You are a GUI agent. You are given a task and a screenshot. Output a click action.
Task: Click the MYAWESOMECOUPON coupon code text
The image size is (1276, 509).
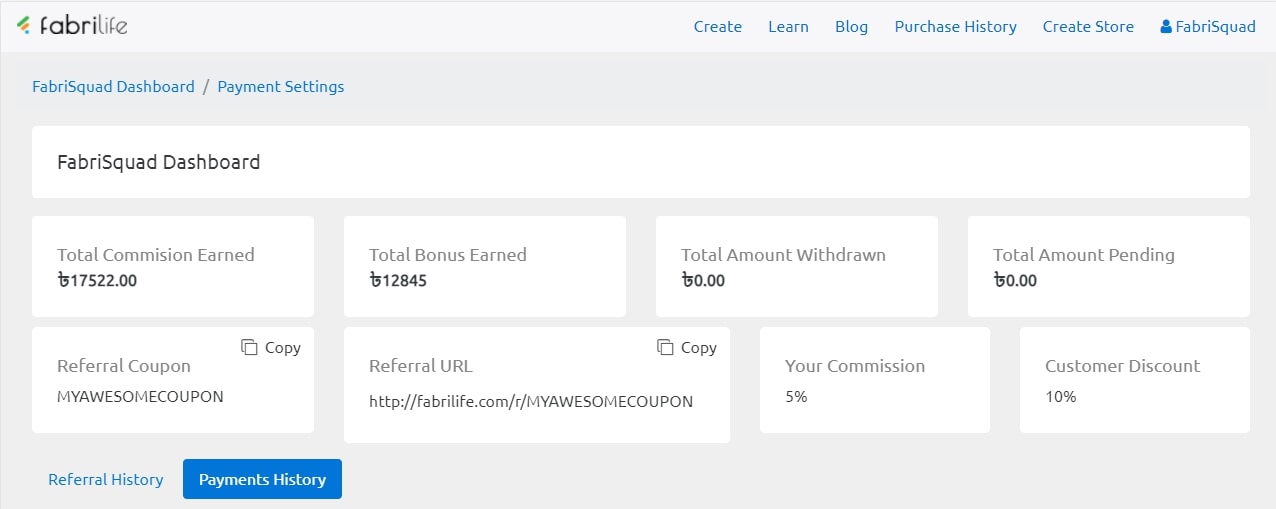click(x=140, y=396)
